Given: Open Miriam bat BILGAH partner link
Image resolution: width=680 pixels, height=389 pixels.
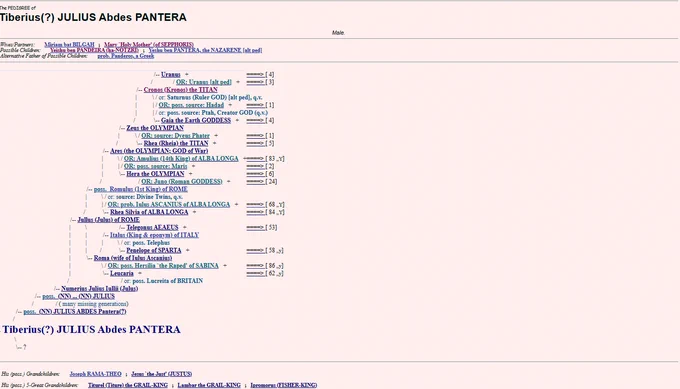Looking at the screenshot, I should 69,45.
